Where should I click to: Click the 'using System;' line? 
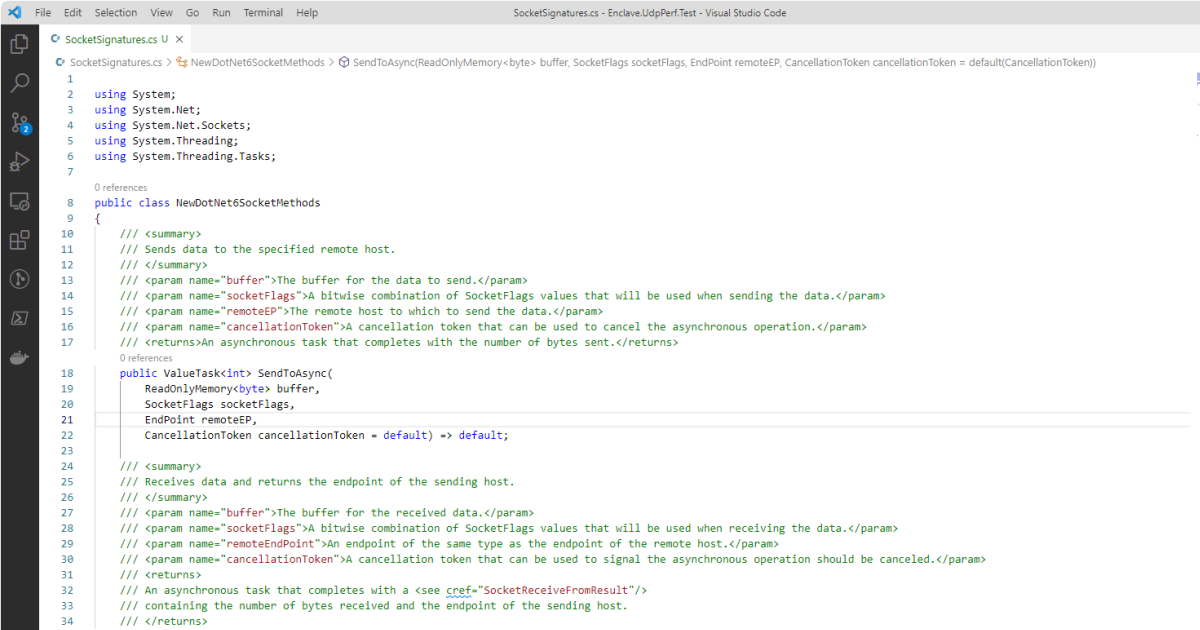(x=135, y=95)
